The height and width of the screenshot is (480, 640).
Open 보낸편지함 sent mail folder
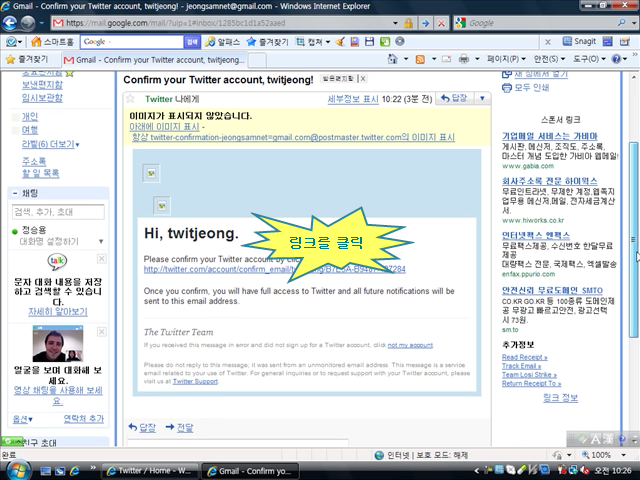(42, 84)
